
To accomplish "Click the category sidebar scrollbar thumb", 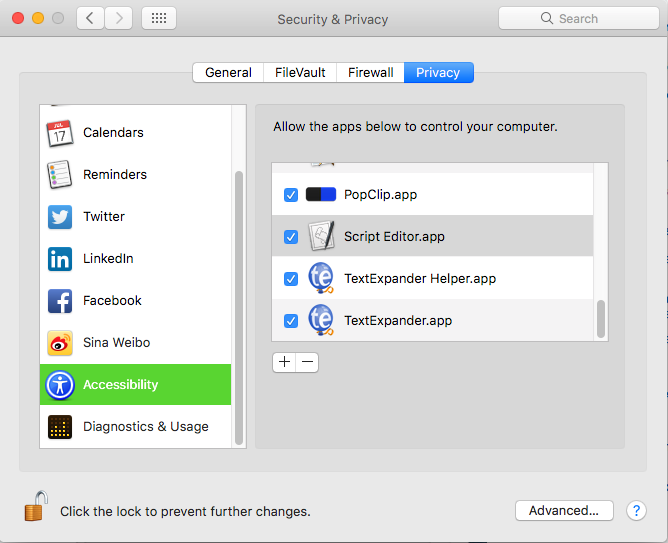I will pos(239,308).
